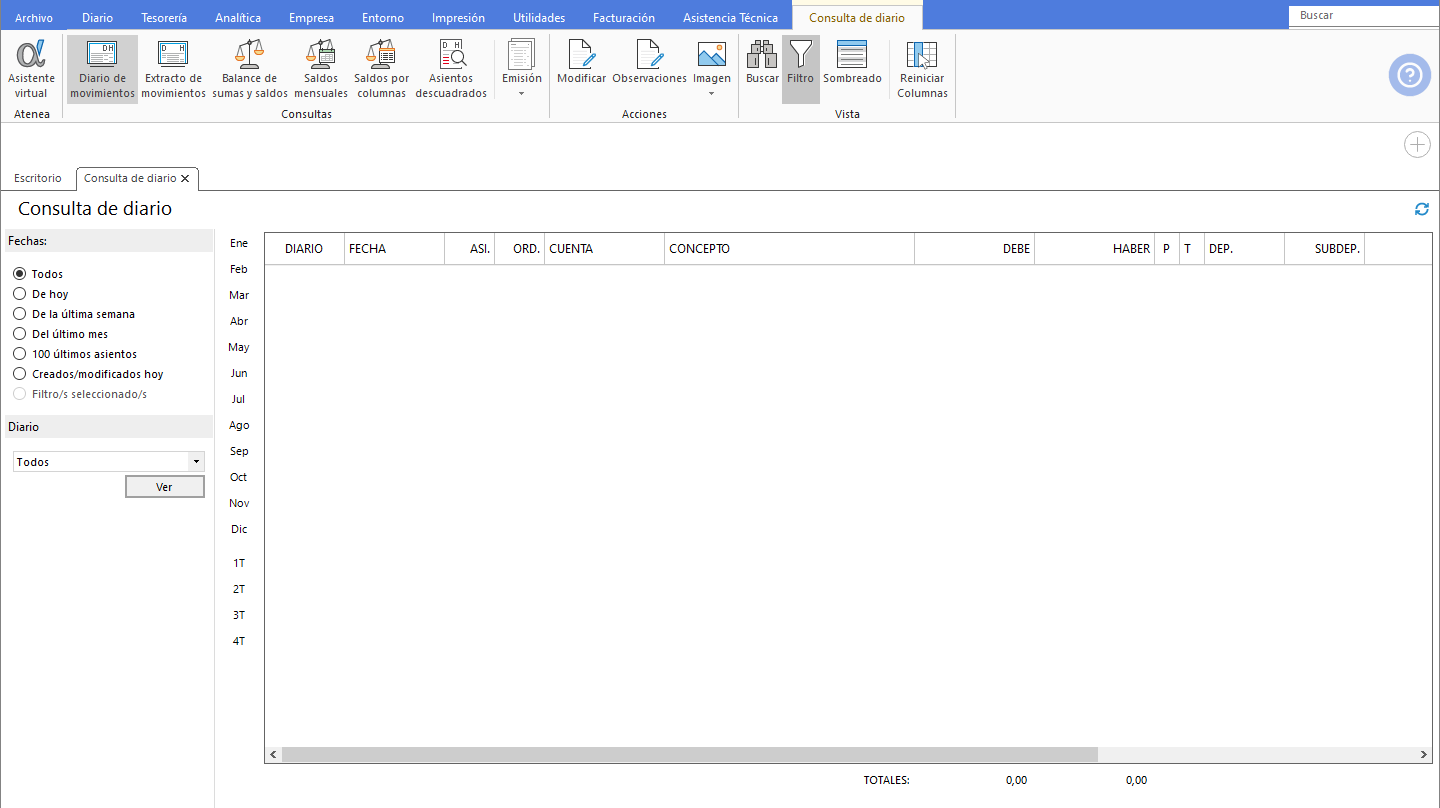Sort by the FECHA column header
Screen dimensions: 1440x808
coord(394,249)
